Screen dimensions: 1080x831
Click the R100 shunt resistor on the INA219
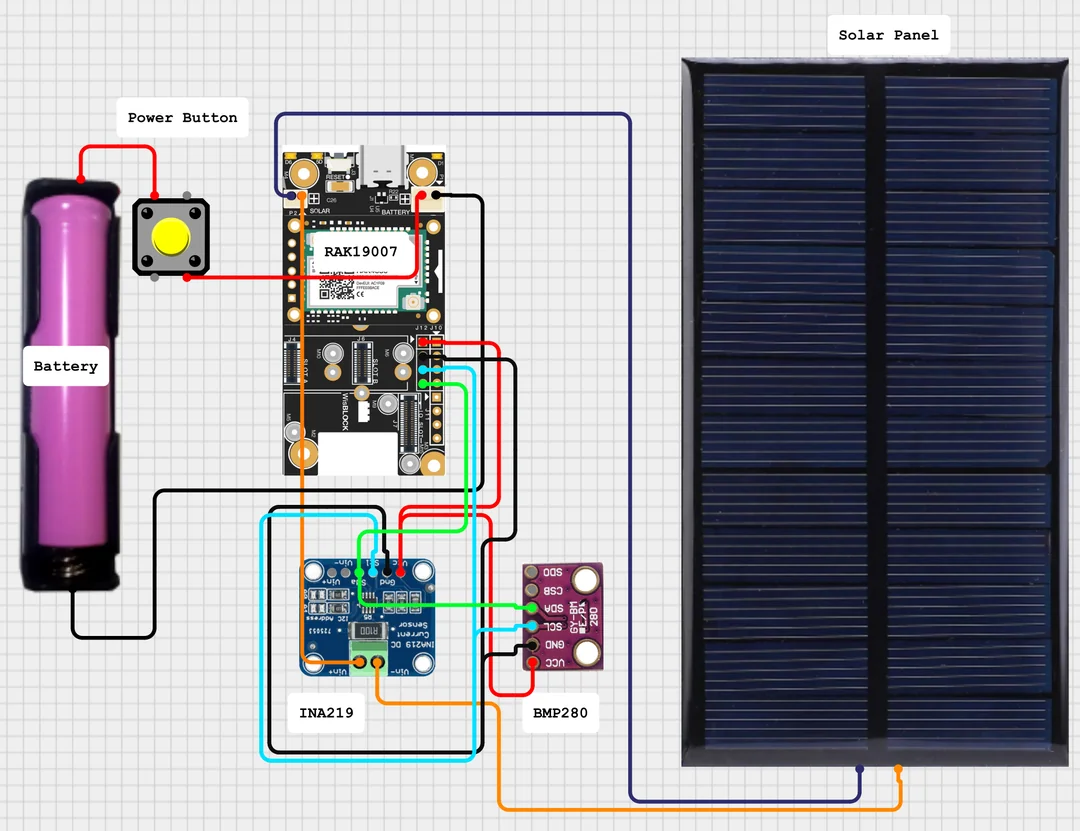(369, 632)
